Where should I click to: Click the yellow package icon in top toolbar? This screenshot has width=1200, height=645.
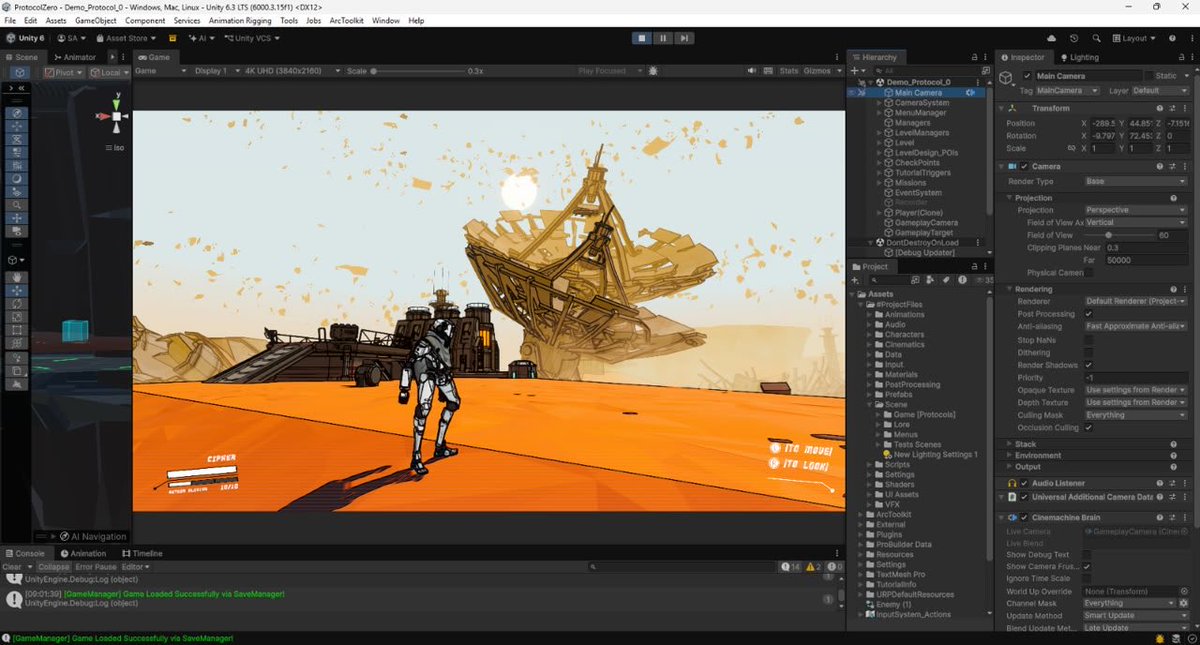tap(172, 38)
